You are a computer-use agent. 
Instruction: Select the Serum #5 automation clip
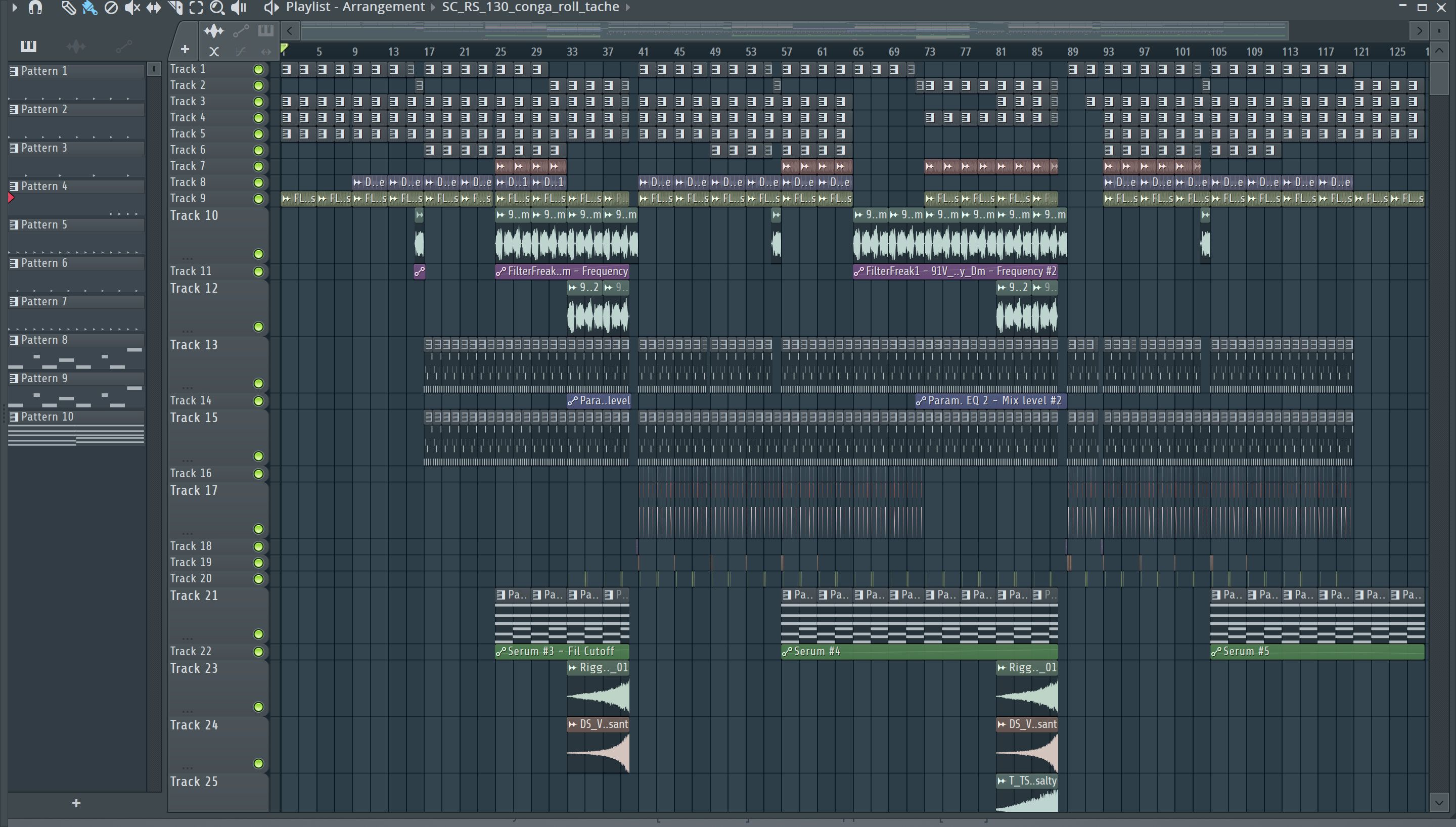1317,652
